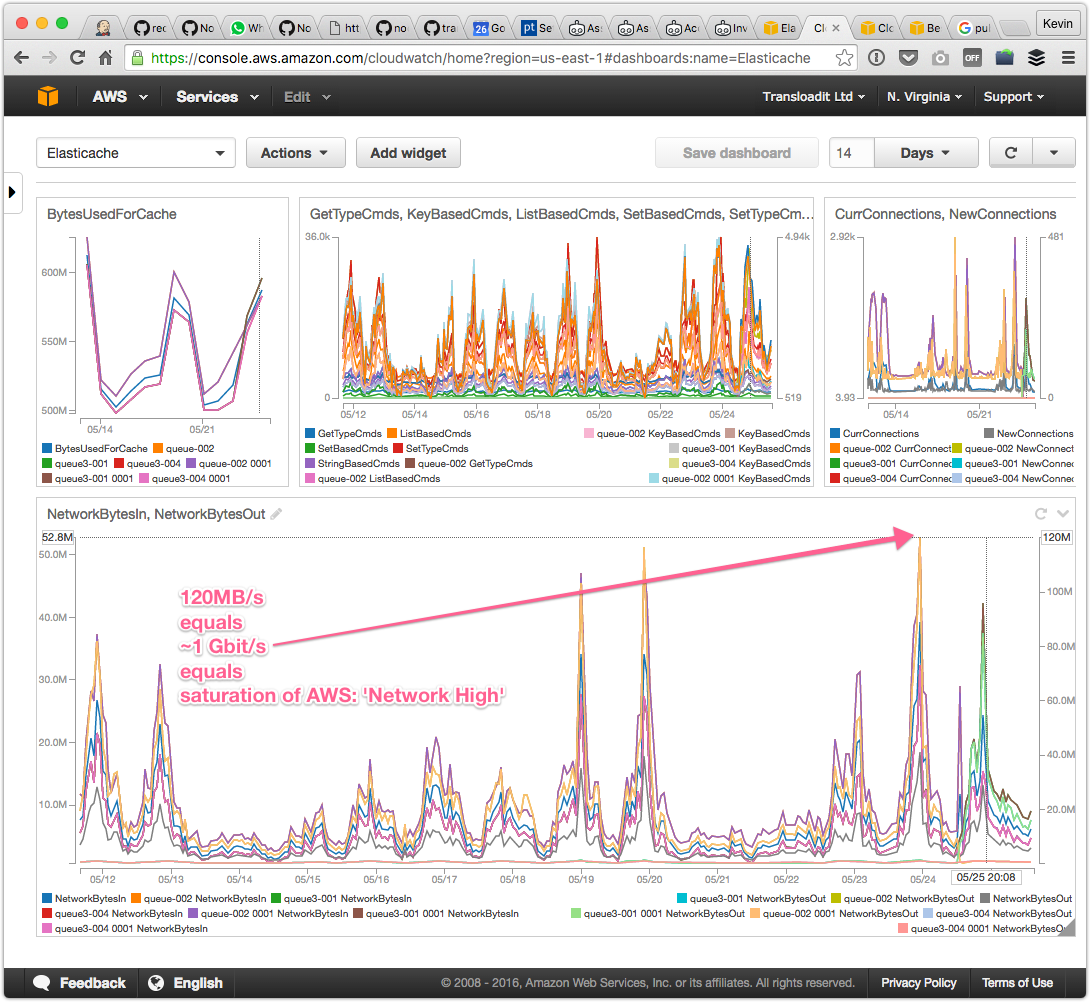Open the Elasticache dashboard selector dropdown

[x=136, y=153]
